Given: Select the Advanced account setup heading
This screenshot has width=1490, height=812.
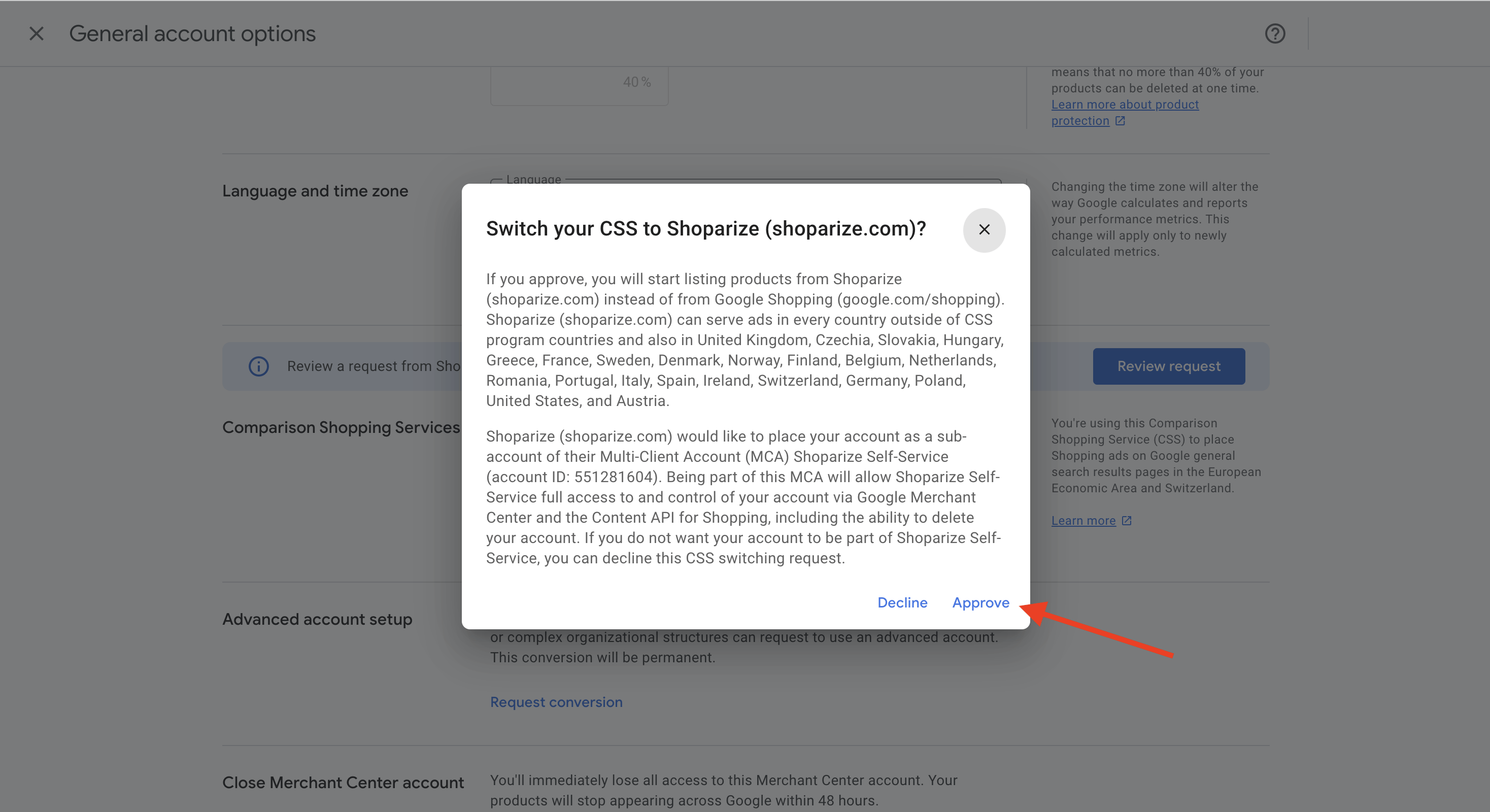Looking at the screenshot, I should [317, 619].
